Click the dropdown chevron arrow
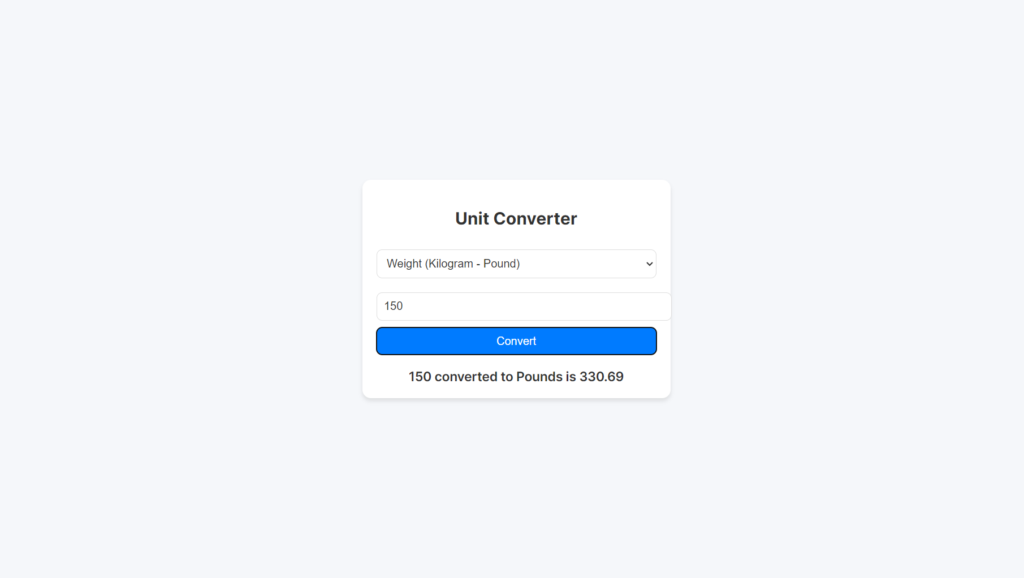 click(649, 264)
